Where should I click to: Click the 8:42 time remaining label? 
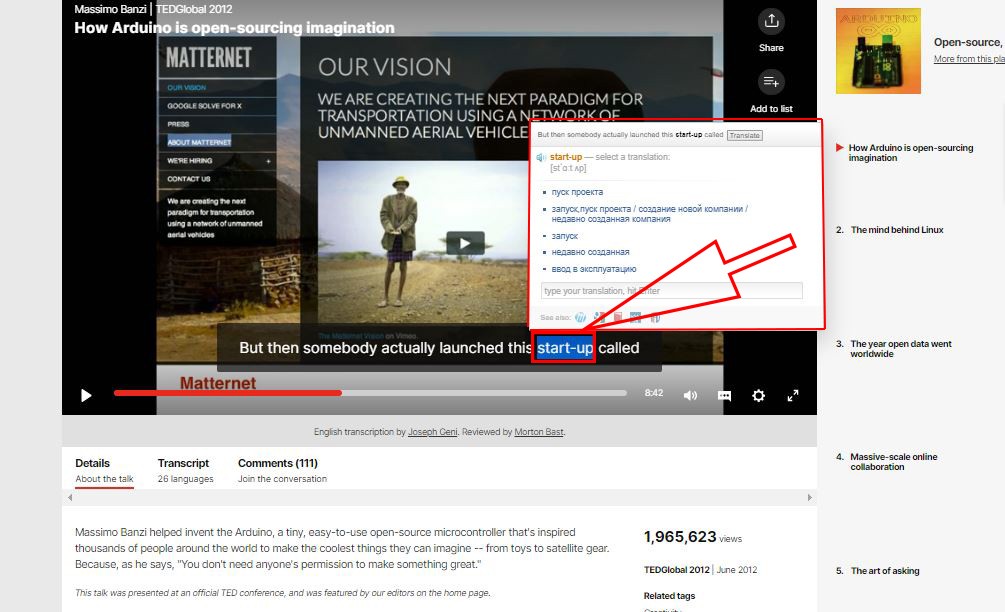coord(654,393)
